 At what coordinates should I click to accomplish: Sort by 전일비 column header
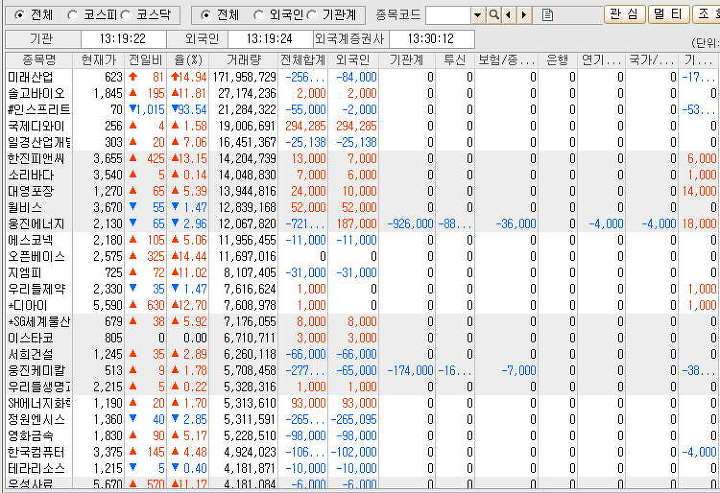click(x=145, y=60)
